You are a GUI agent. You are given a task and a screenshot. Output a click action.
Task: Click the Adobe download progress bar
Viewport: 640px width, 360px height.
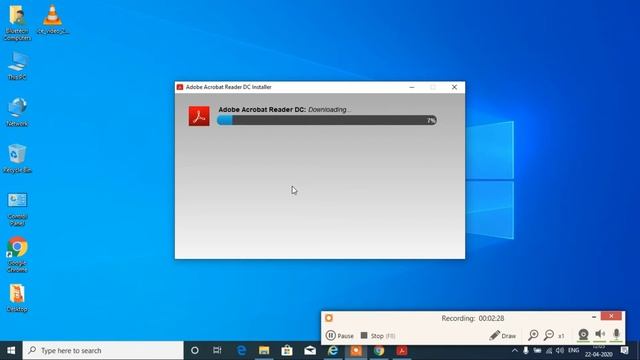tap(327, 120)
